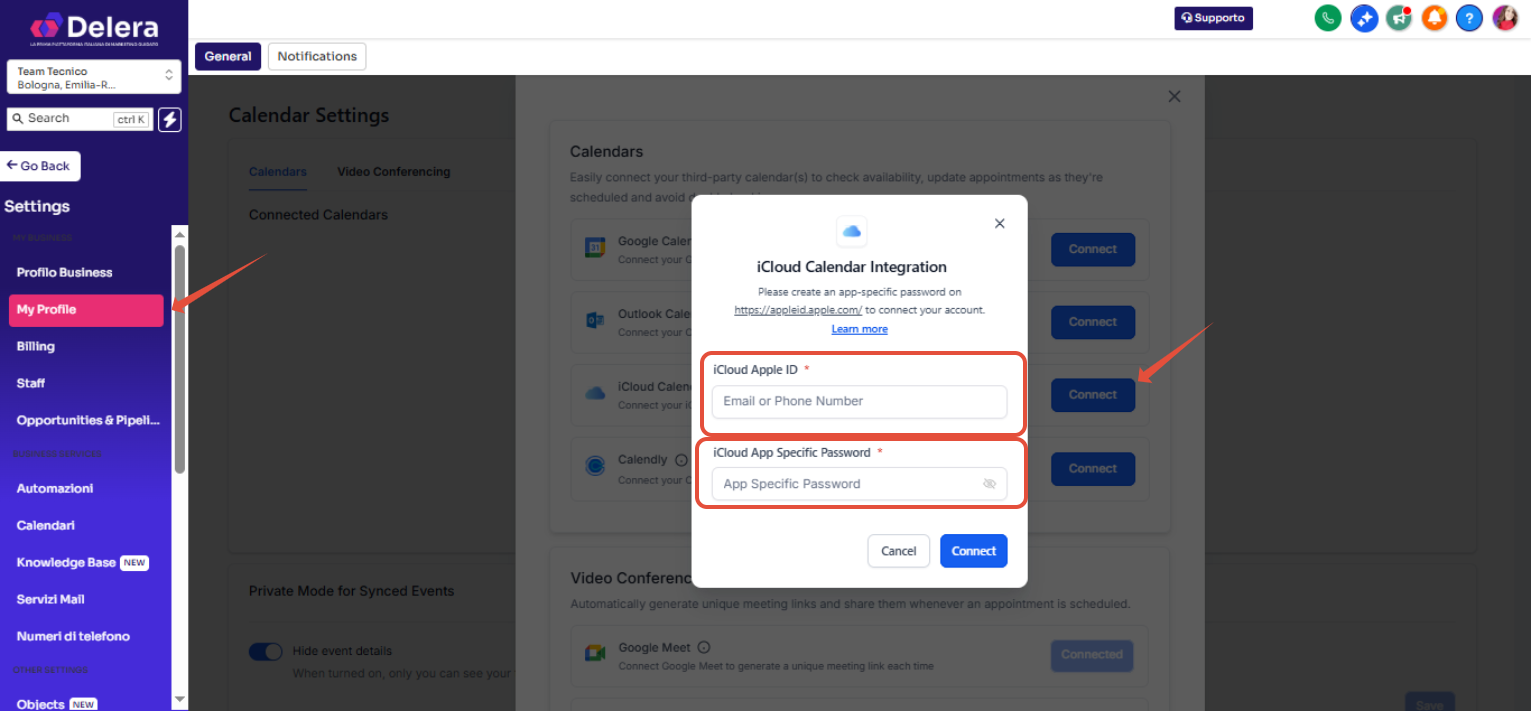Click the iCloud icon in calendar list
1531x711 pixels.
(x=595, y=394)
